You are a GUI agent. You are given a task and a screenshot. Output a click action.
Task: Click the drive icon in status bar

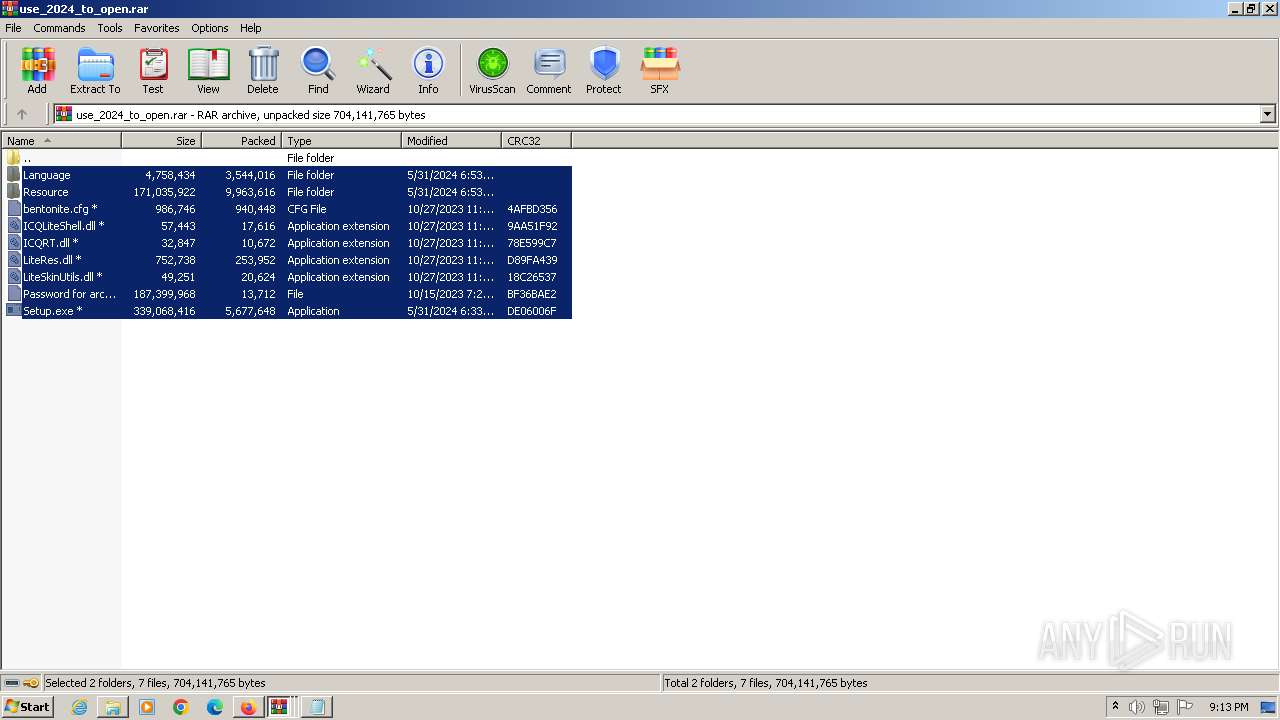click(12, 683)
